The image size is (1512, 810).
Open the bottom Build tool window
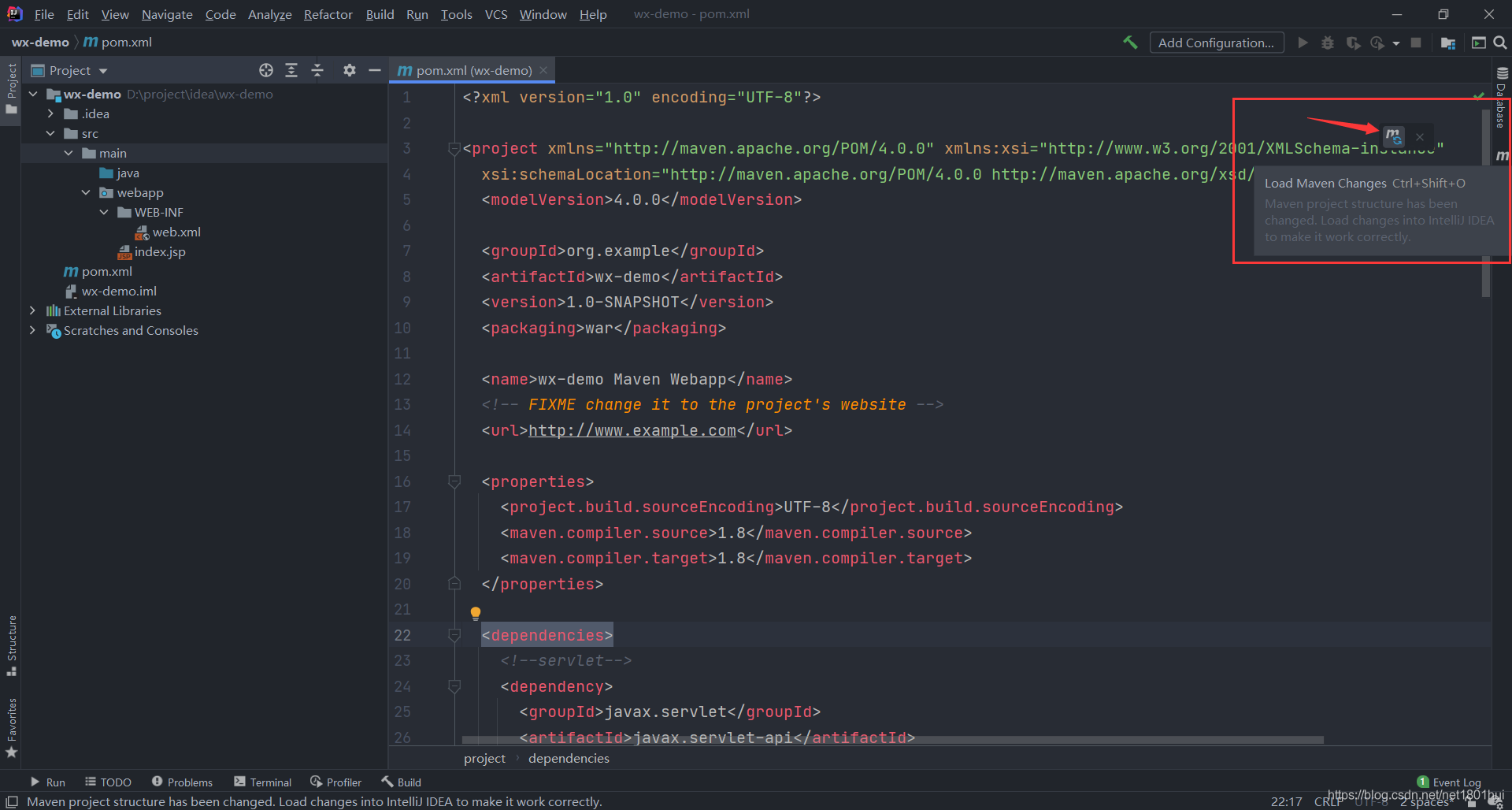[402, 782]
